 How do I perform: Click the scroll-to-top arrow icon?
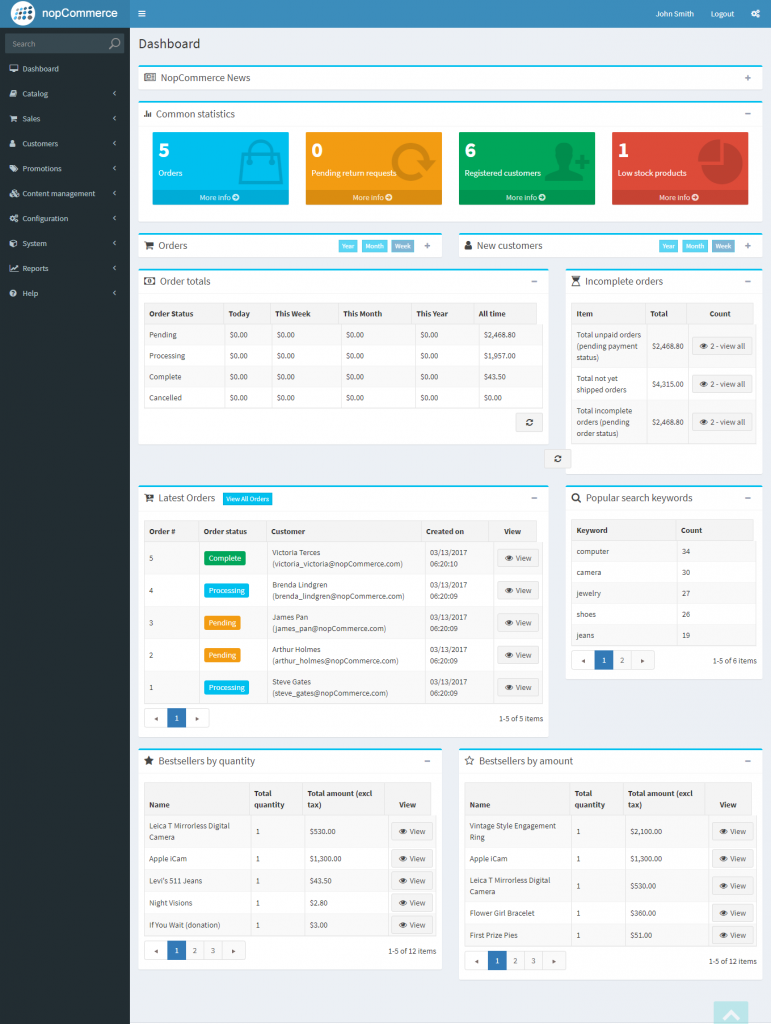point(730,1012)
